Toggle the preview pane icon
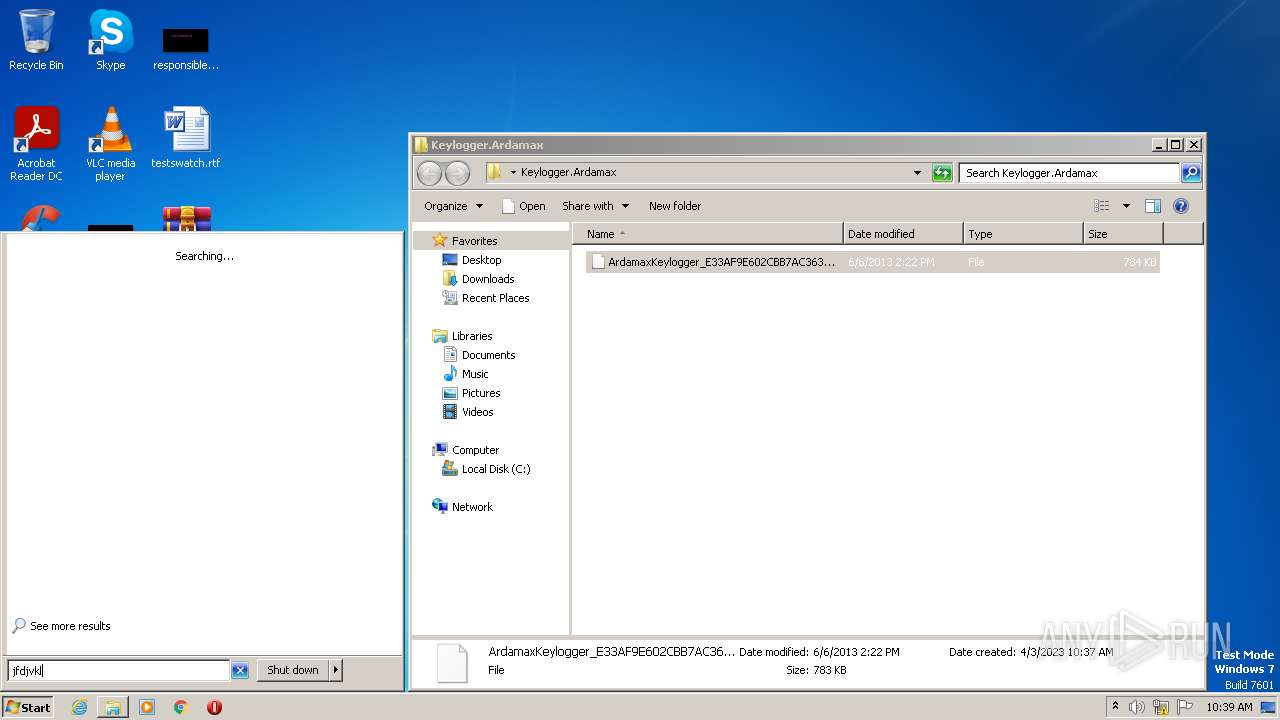Viewport: 1280px width, 720px height. click(1152, 206)
